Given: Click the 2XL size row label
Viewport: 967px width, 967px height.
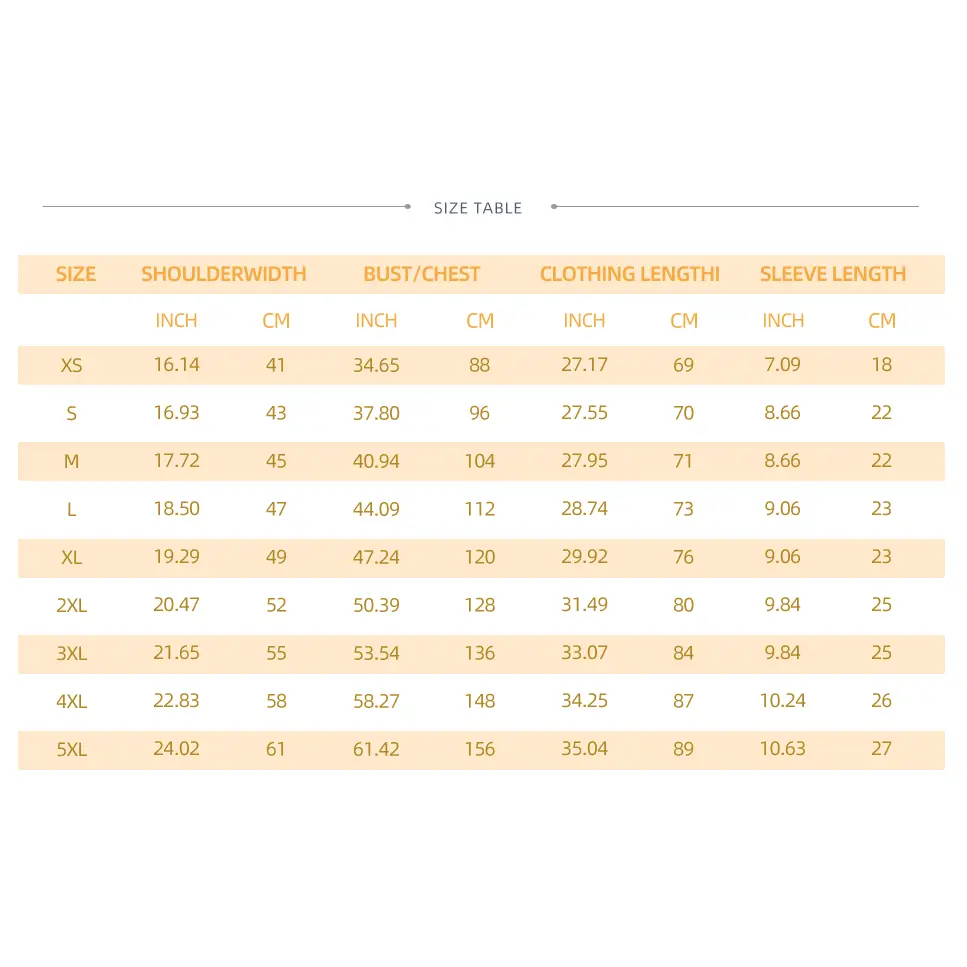Looking at the screenshot, I should coord(72,605).
